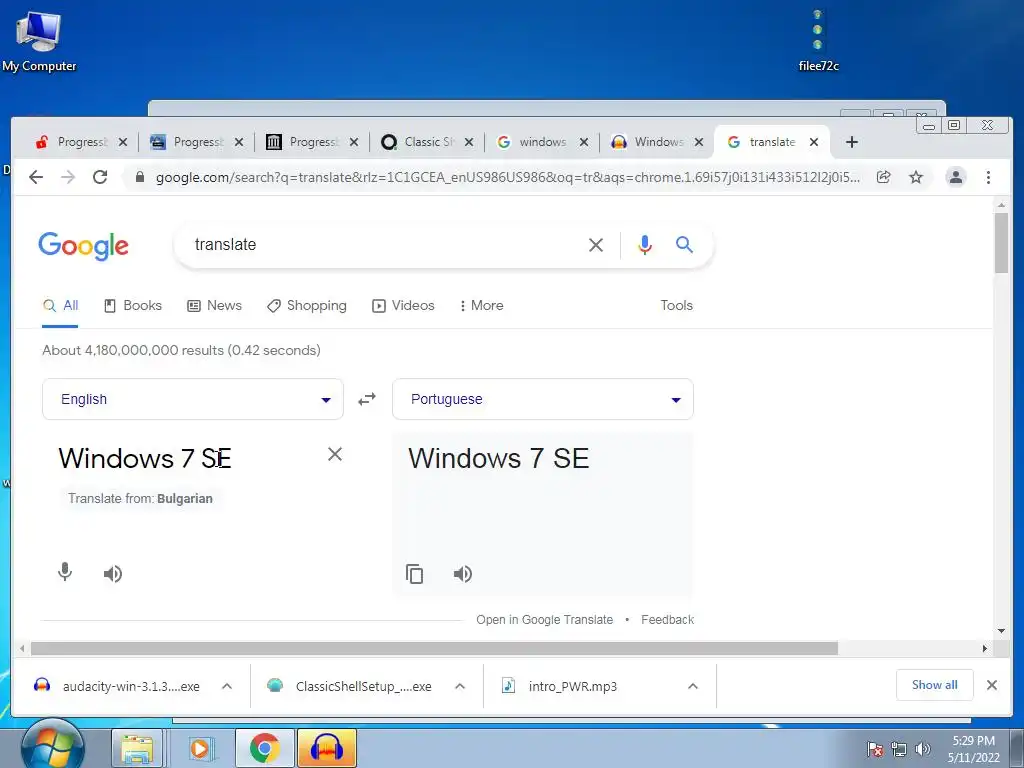
Task: Open the Windows Start orb
Action: [52, 746]
